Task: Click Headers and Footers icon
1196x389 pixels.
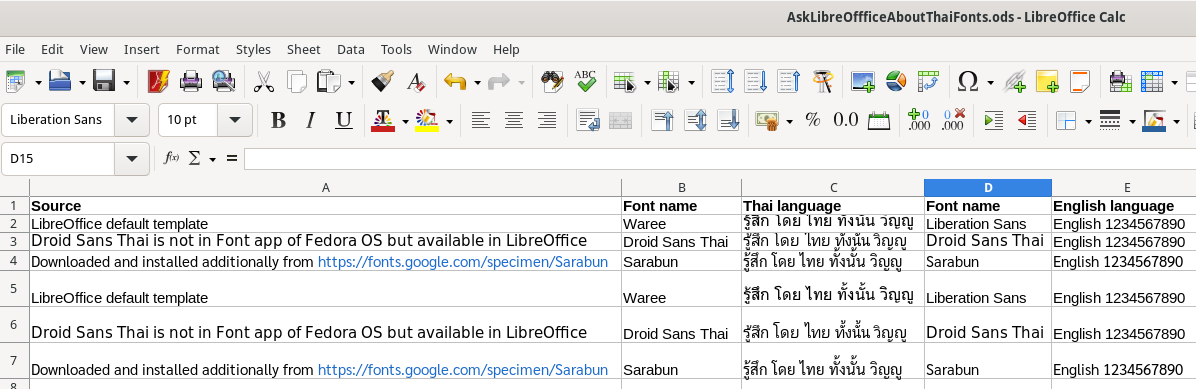Action: [1080, 81]
